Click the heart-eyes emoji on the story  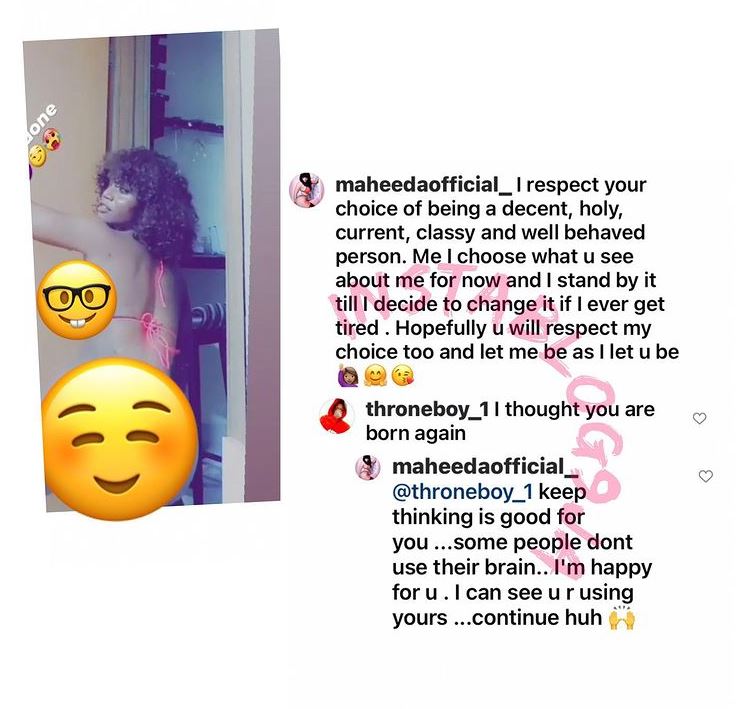pyautogui.click(x=53, y=139)
